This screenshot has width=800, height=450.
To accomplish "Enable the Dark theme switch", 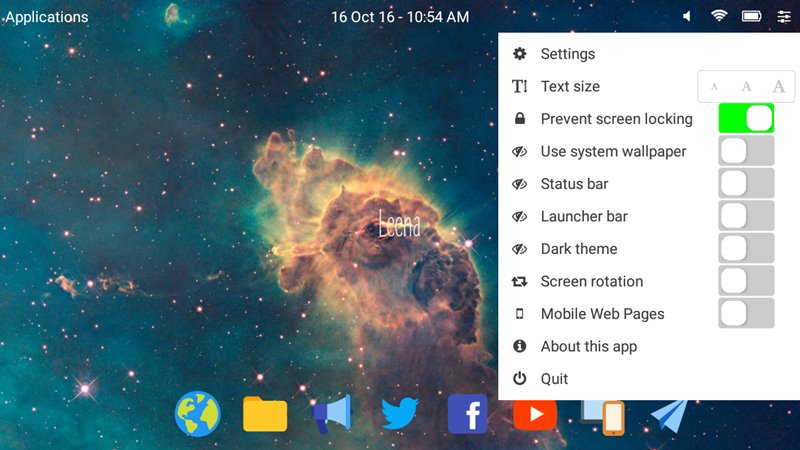I will coord(746,248).
